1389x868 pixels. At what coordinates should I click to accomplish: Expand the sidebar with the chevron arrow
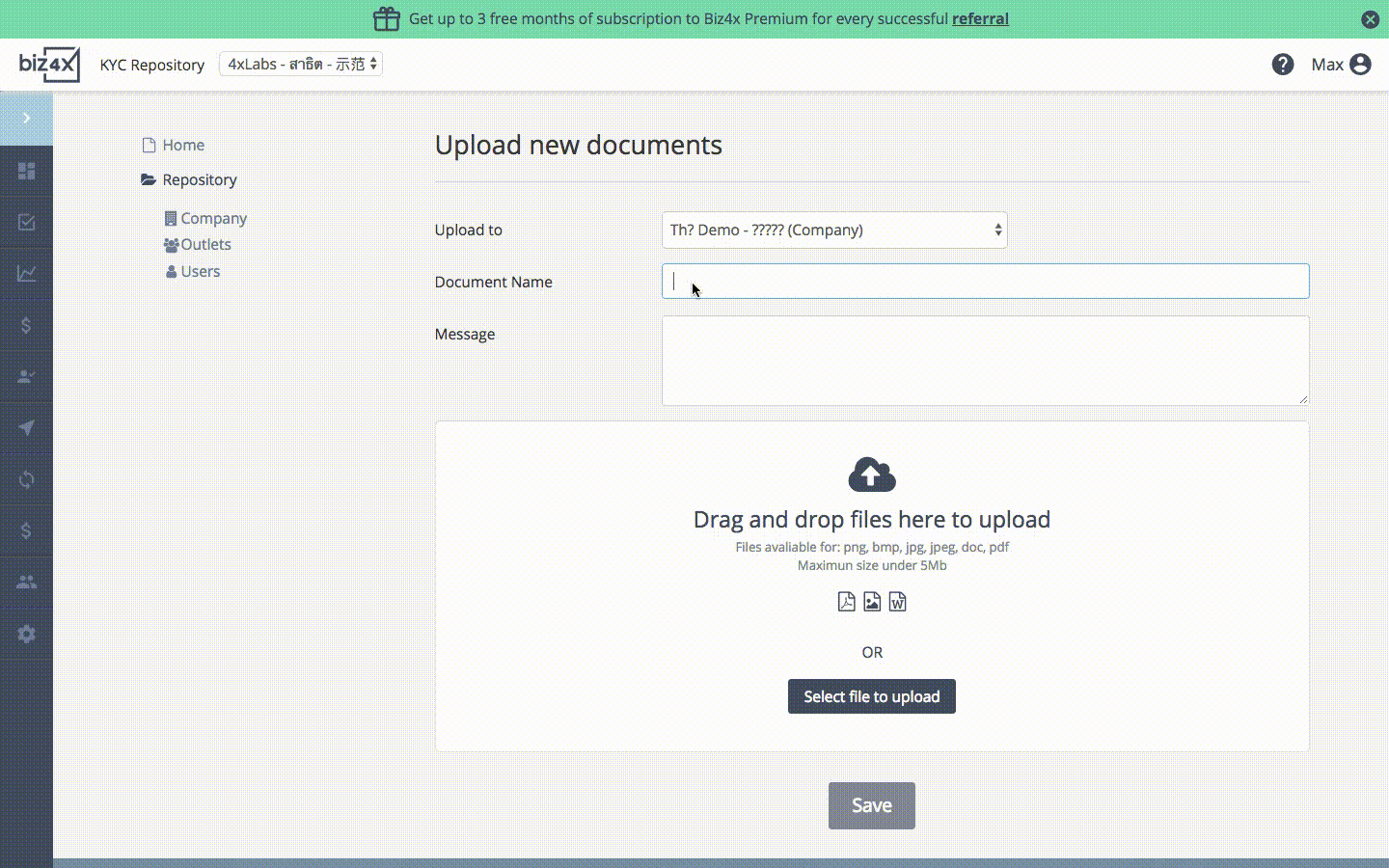tap(26, 118)
